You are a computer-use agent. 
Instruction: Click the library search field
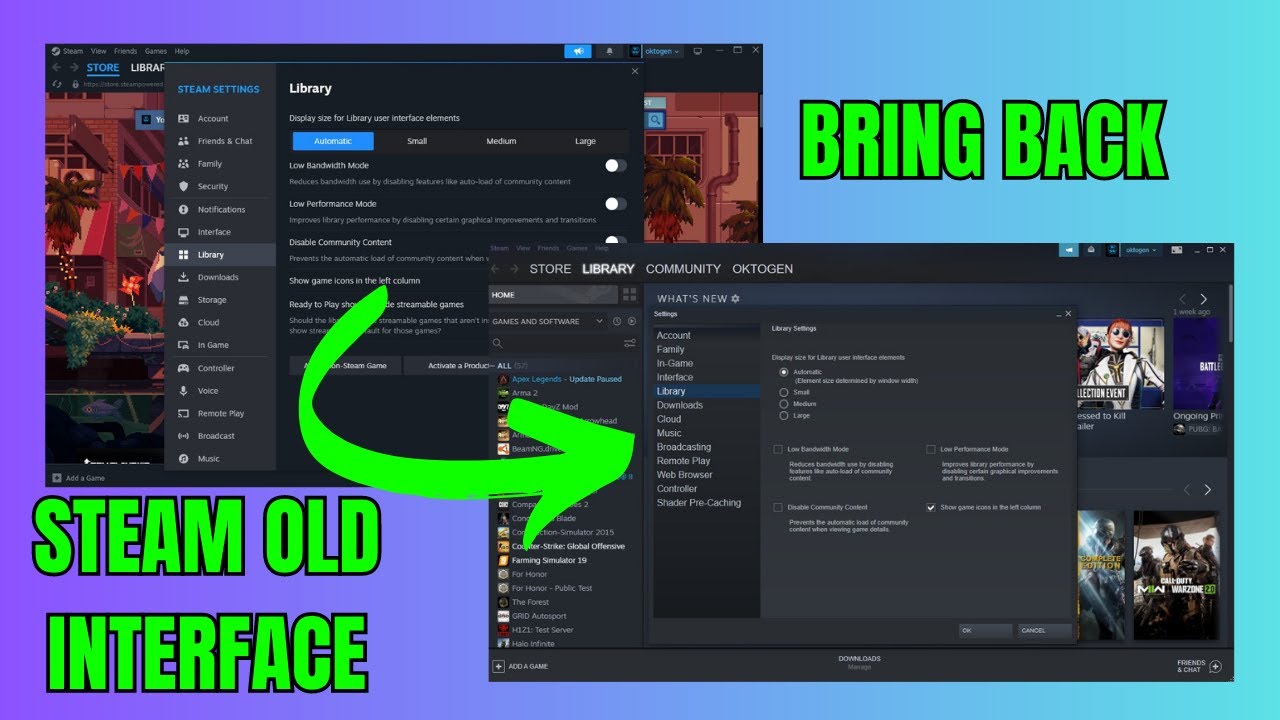(x=555, y=343)
